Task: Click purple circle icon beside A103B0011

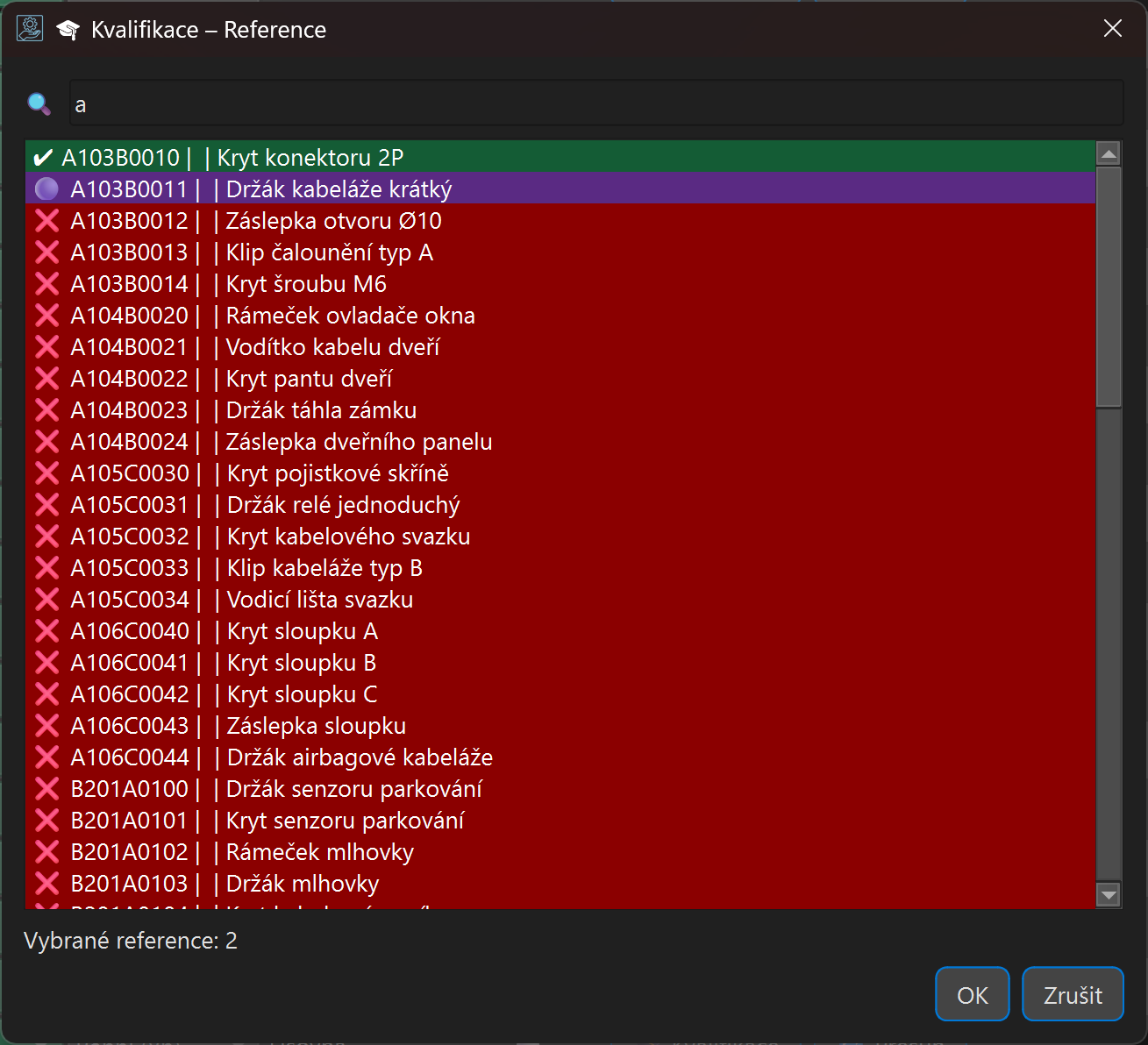Action: pyautogui.click(x=46, y=189)
